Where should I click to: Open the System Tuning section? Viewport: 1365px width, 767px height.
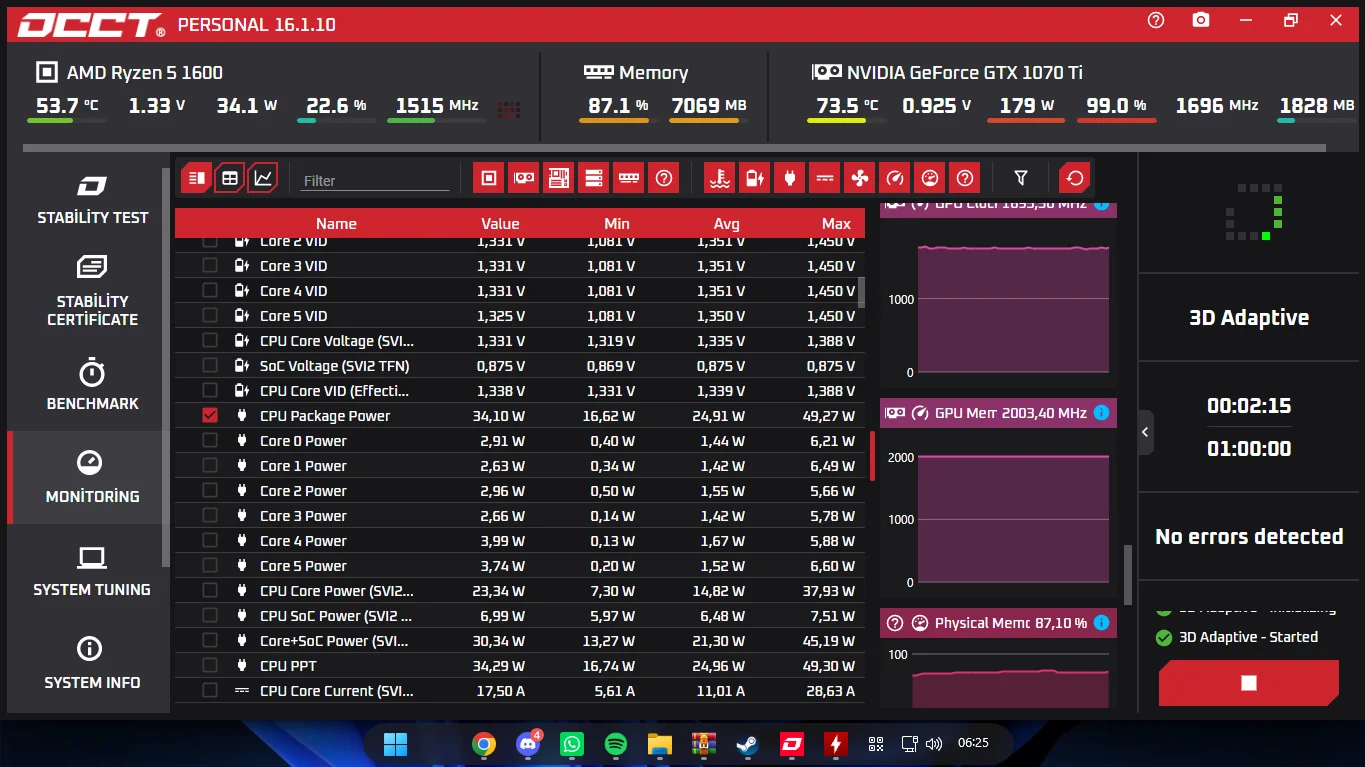pyautogui.click(x=92, y=572)
